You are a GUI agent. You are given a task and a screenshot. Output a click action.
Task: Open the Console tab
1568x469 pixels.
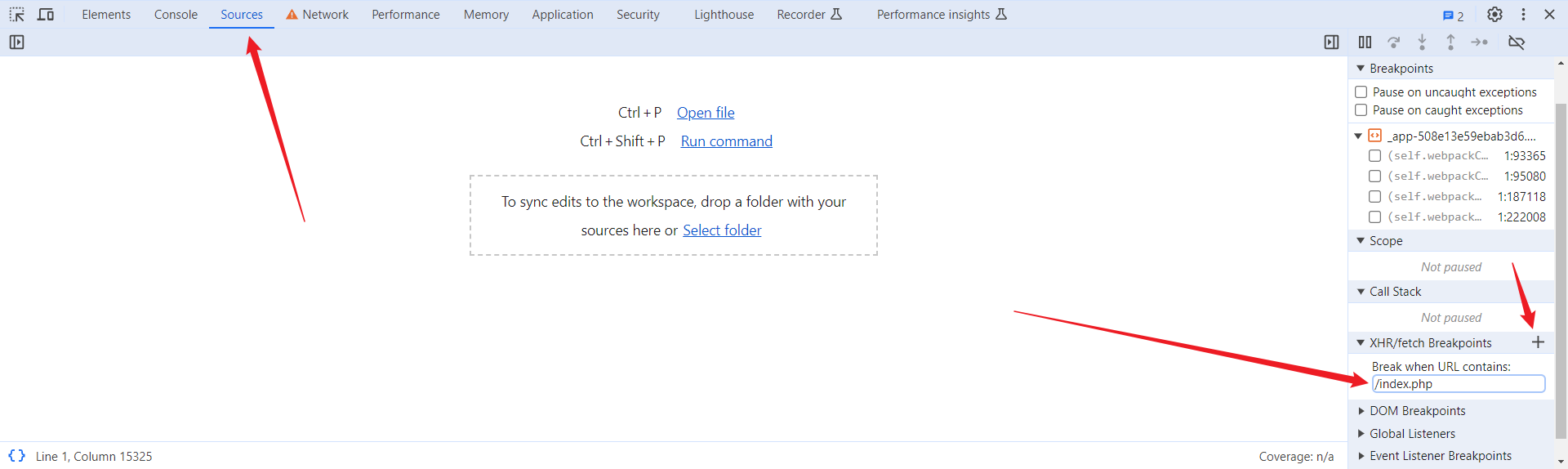tap(176, 15)
